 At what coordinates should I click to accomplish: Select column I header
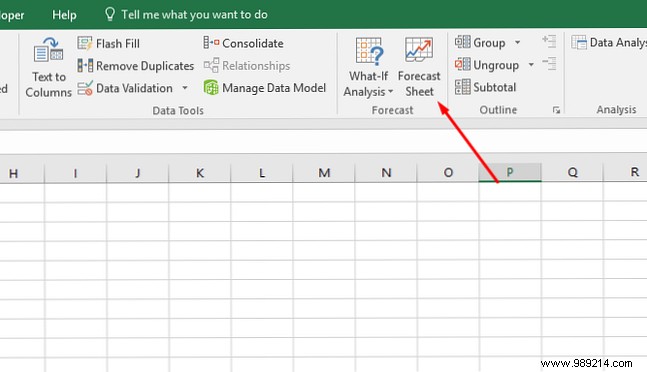click(75, 173)
